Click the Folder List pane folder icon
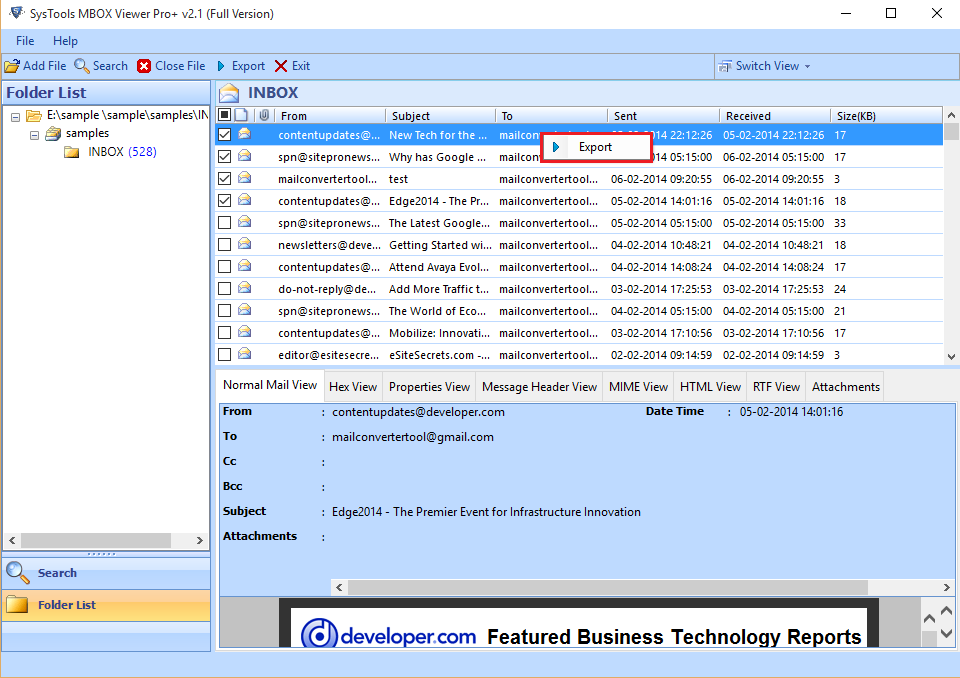 (x=17, y=605)
